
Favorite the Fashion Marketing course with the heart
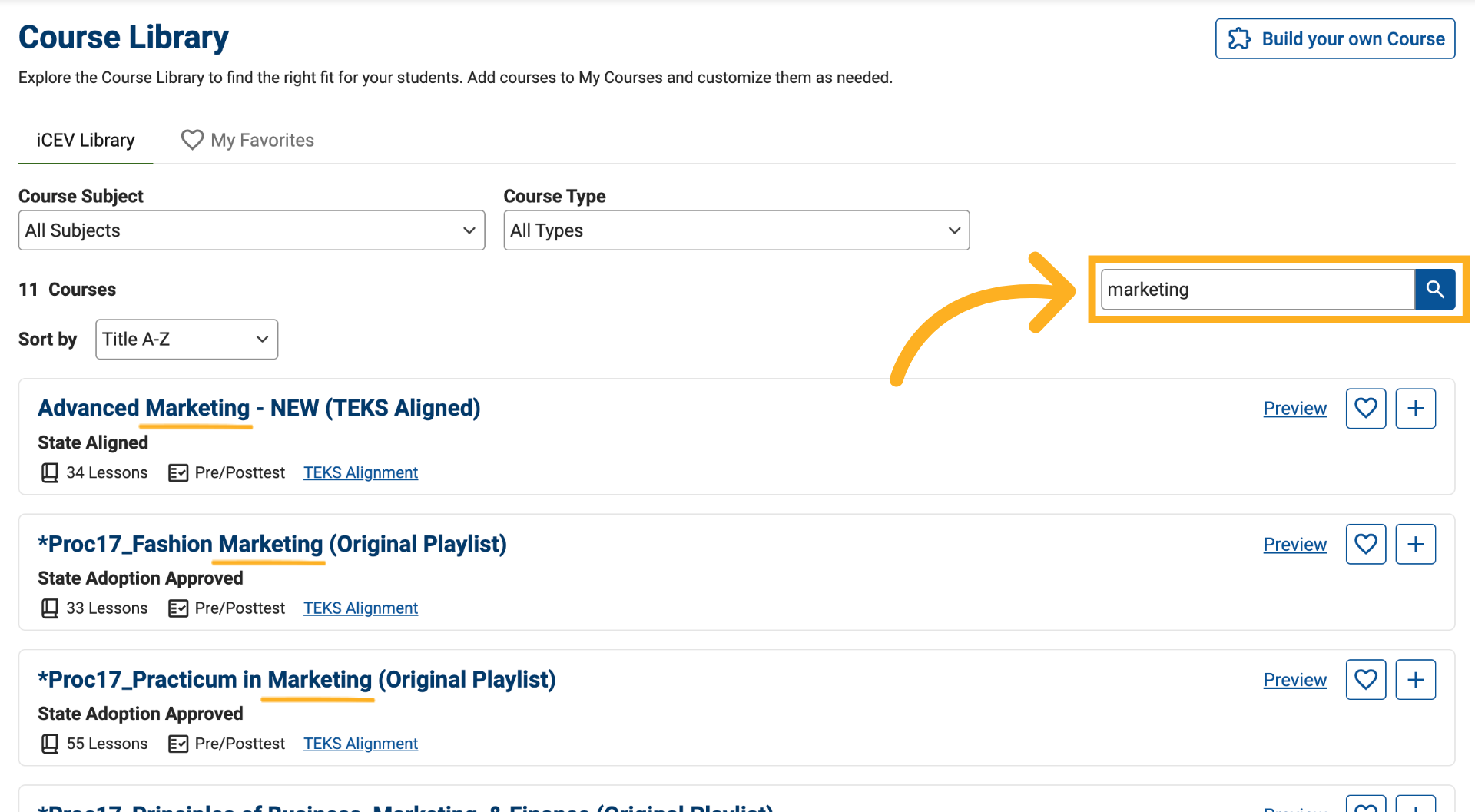pyautogui.click(x=1365, y=544)
